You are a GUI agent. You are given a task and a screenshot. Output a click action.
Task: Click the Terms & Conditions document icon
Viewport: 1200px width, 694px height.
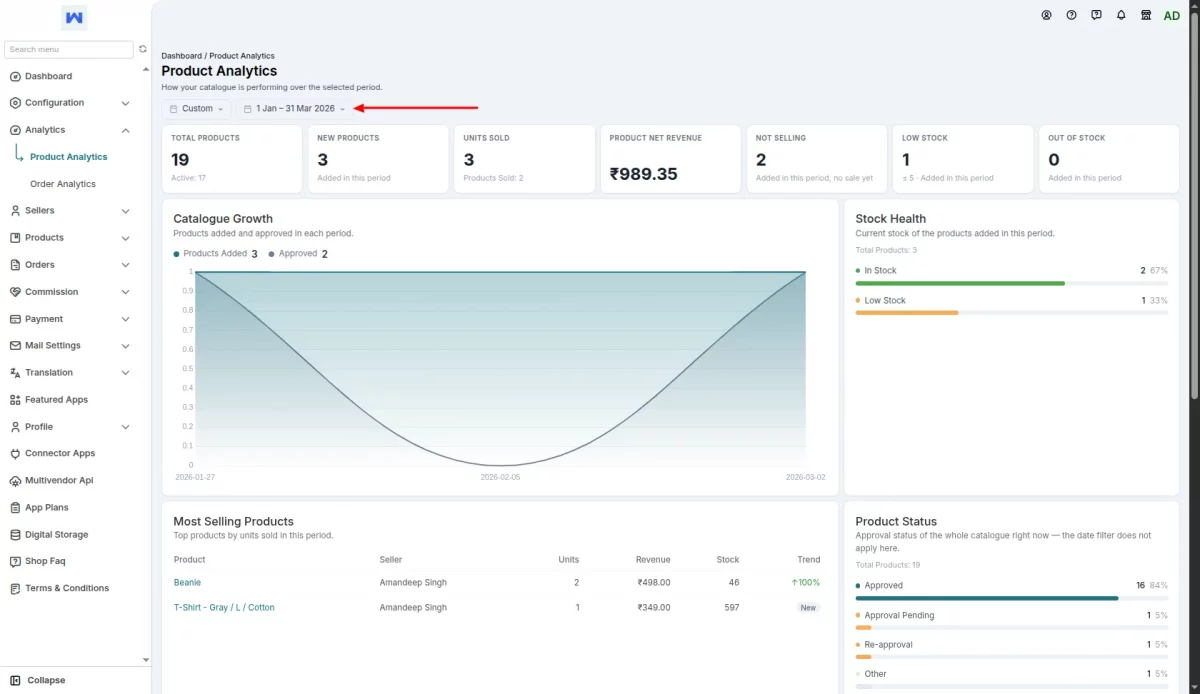pos(15,589)
